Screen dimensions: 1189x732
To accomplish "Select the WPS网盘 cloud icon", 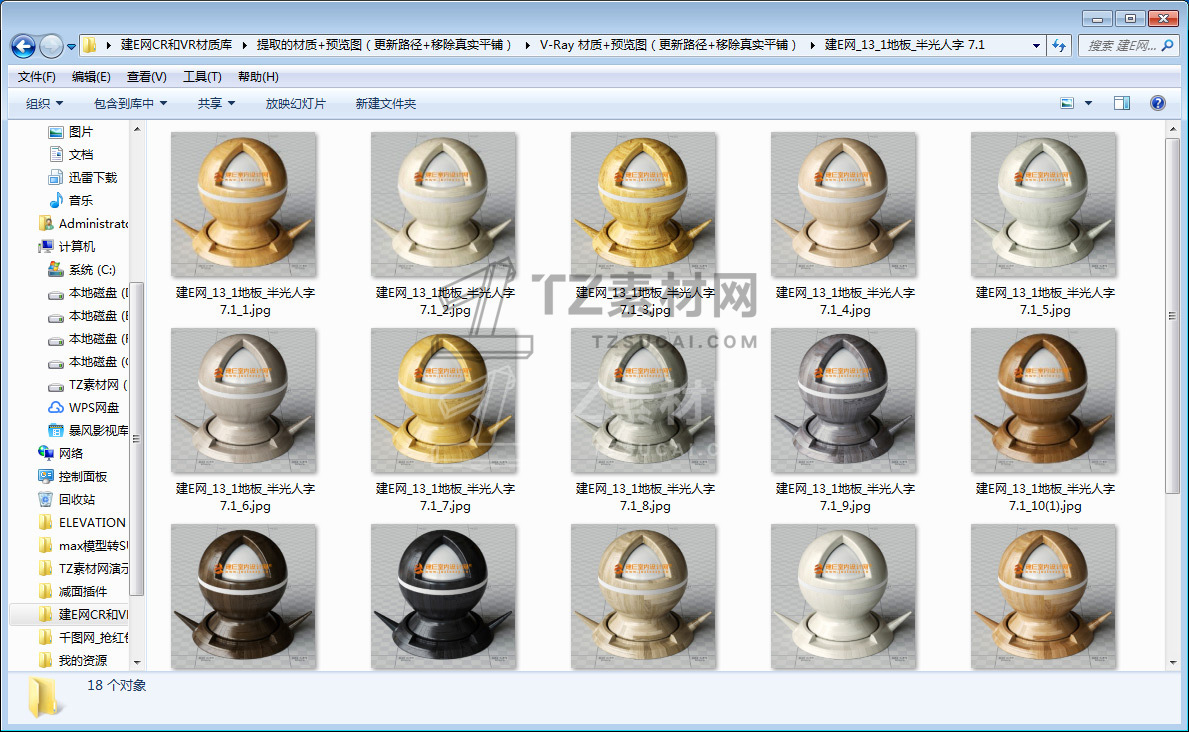I will coord(57,407).
